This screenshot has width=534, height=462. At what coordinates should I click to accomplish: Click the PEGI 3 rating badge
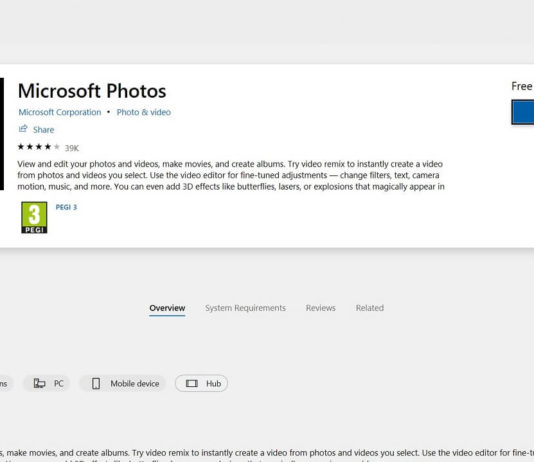coord(34,217)
